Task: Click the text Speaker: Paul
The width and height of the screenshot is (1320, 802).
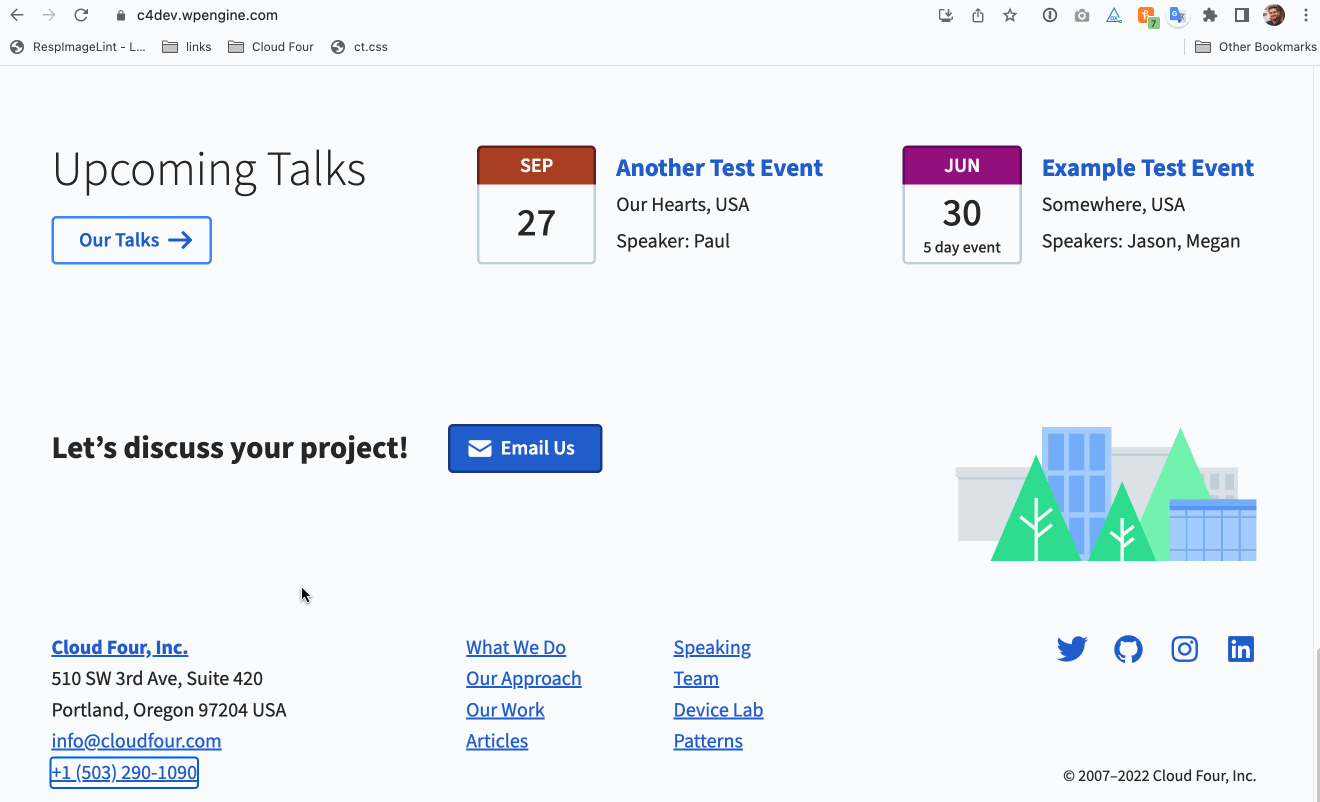Action: click(673, 241)
